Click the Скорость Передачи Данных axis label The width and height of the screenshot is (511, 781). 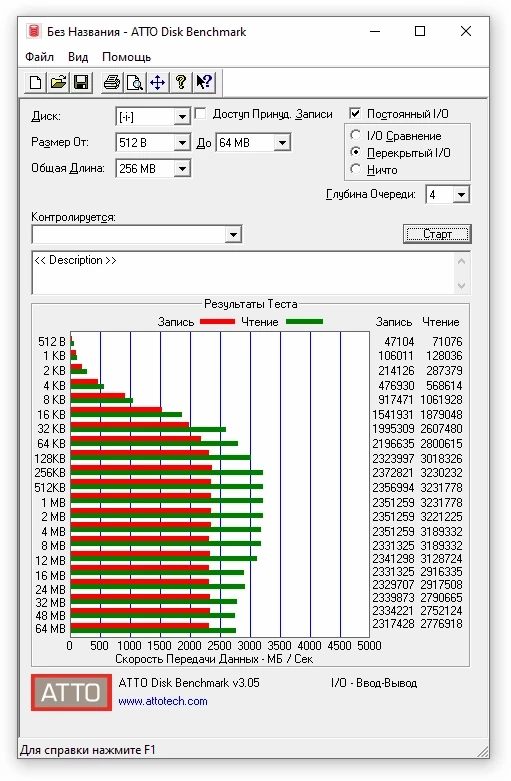pos(214,658)
